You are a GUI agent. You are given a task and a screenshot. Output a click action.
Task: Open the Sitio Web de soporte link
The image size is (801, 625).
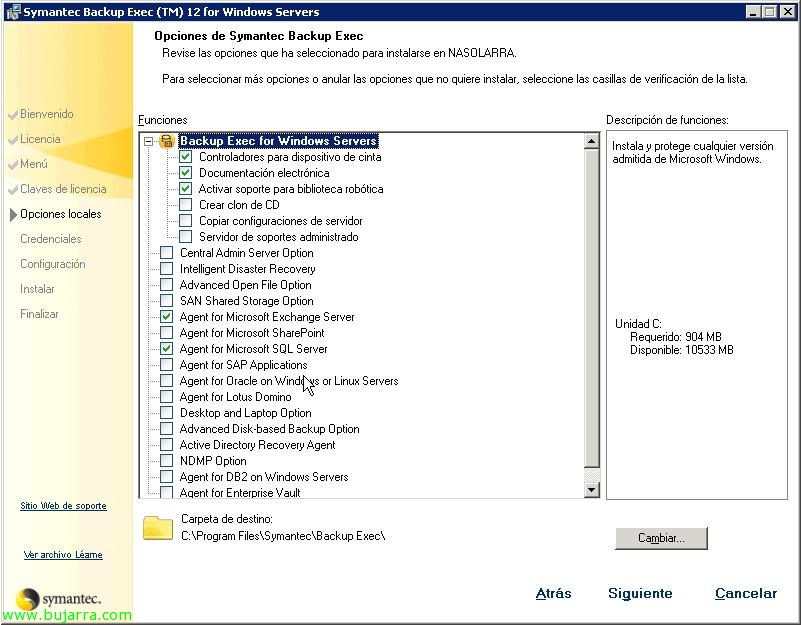[63, 506]
